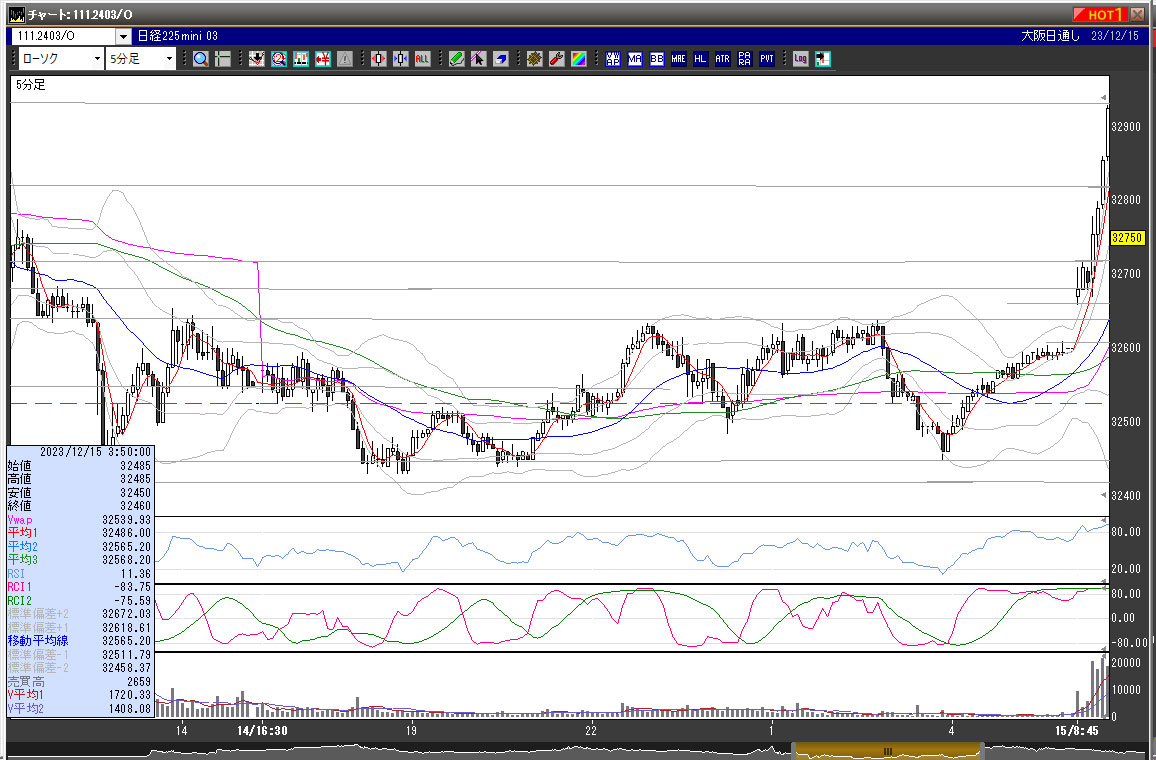1156x760 pixels.
Task: Click the red ALL button
Action: 422,59
